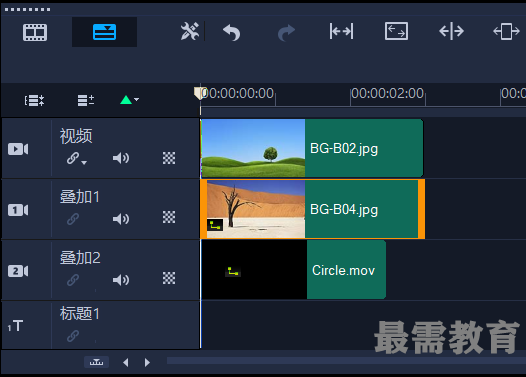Select the BG-B04.jpg clip thumbnail
The width and height of the screenshot is (526, 377).
tap(256, 209)
